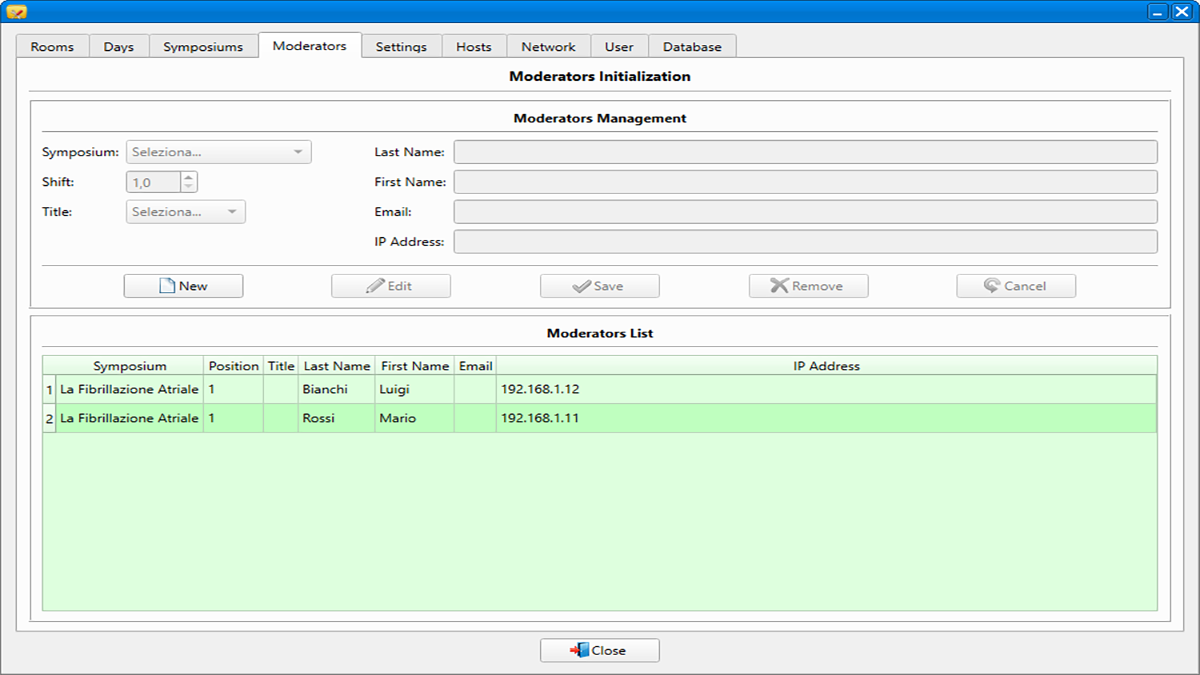Select the Rossi last name cell
1200x675 pixels.
pos(337,418)
